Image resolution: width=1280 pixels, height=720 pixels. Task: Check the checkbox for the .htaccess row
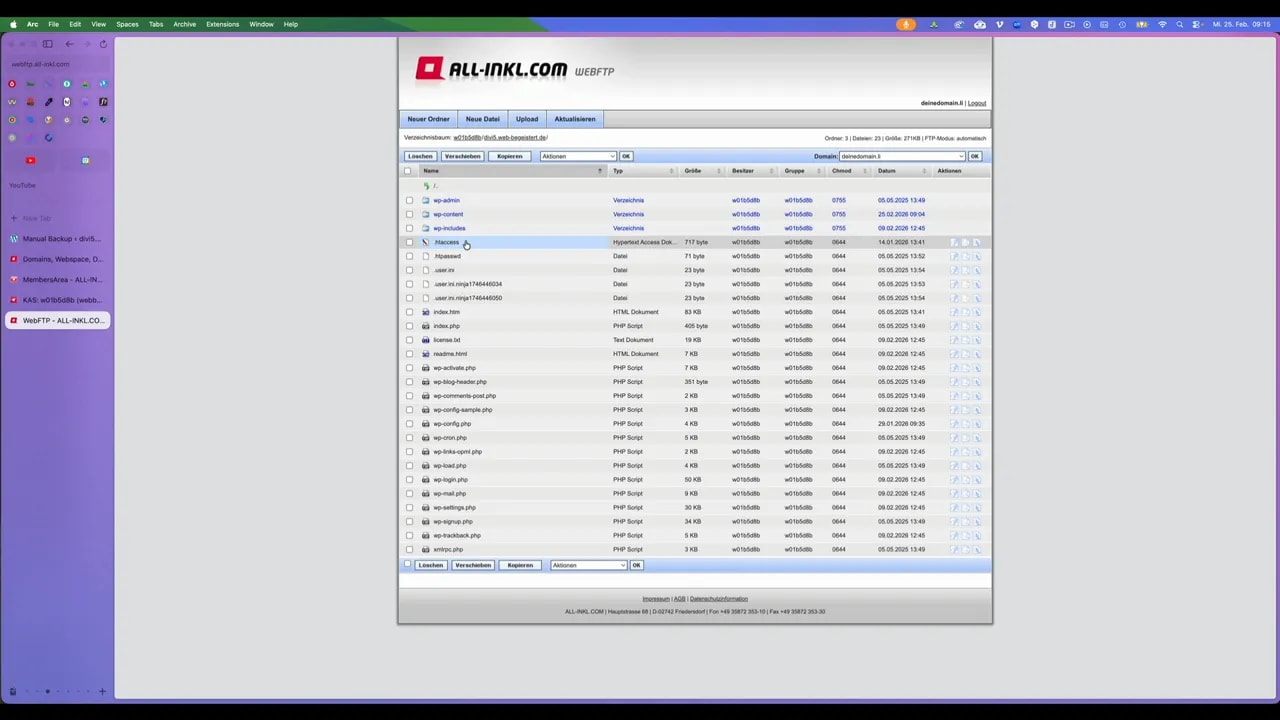(409, 242)
